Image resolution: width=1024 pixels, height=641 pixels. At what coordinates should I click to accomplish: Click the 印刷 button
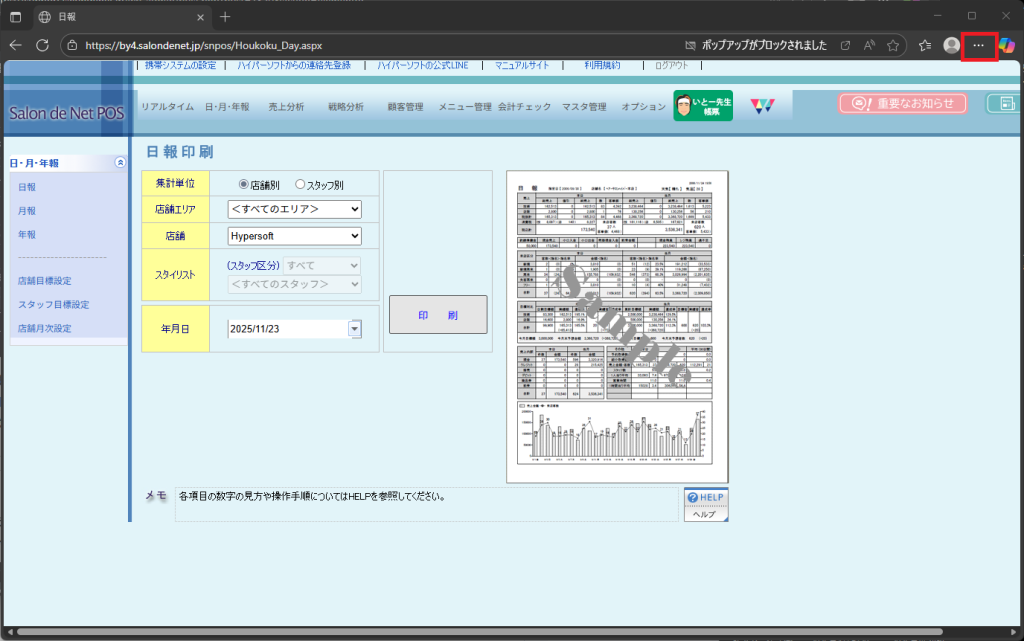438,315
